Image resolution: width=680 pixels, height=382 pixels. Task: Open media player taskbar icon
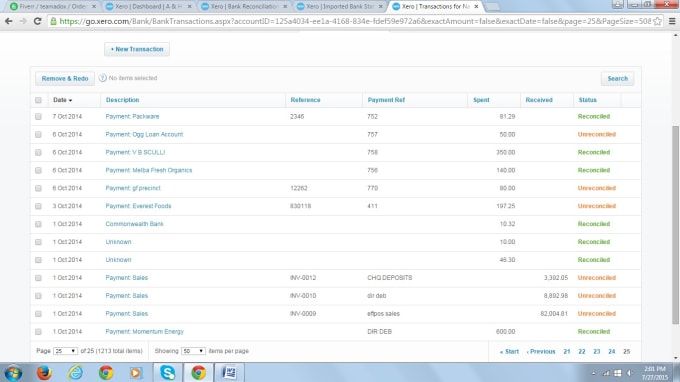coord(136,373)
